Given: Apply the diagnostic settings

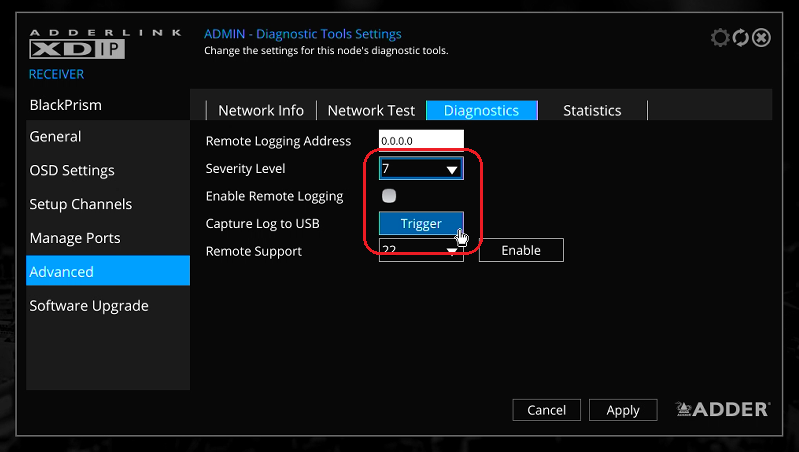Looking at the screenshot, I should click(x=623, y=410).
